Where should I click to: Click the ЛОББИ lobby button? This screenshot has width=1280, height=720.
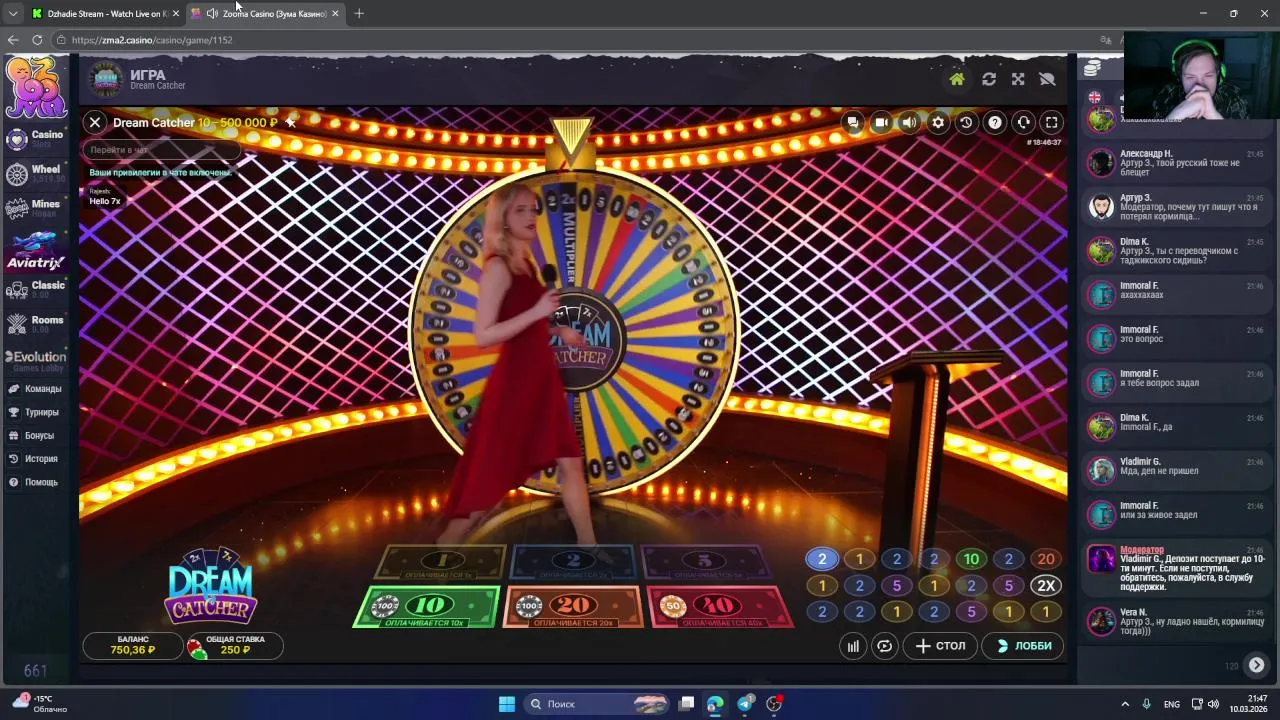pyautogui.click(x=1024, y=646)
